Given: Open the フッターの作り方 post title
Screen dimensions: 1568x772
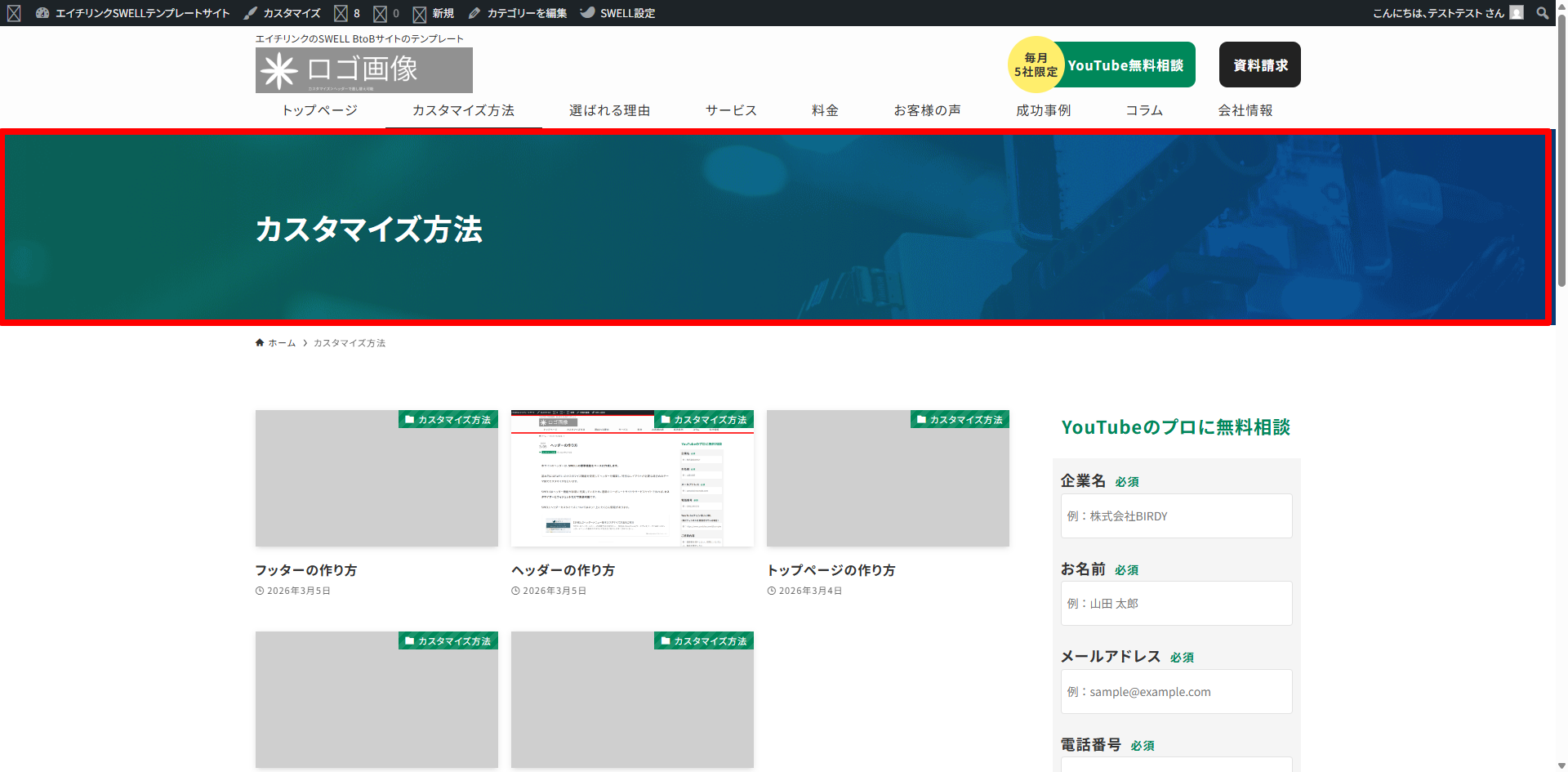Looking at the screenshot, I should pyautogui.click(x=306, y=570).
